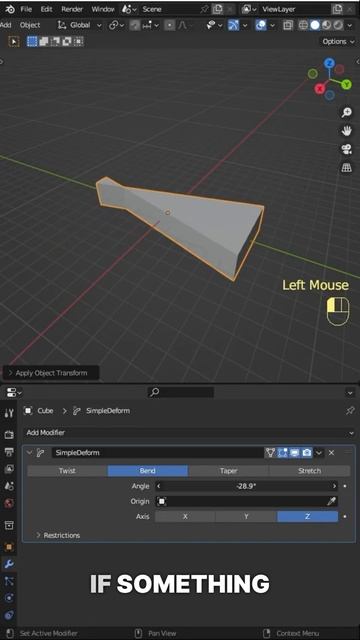Open the viewport shading options dropdown

350,25
